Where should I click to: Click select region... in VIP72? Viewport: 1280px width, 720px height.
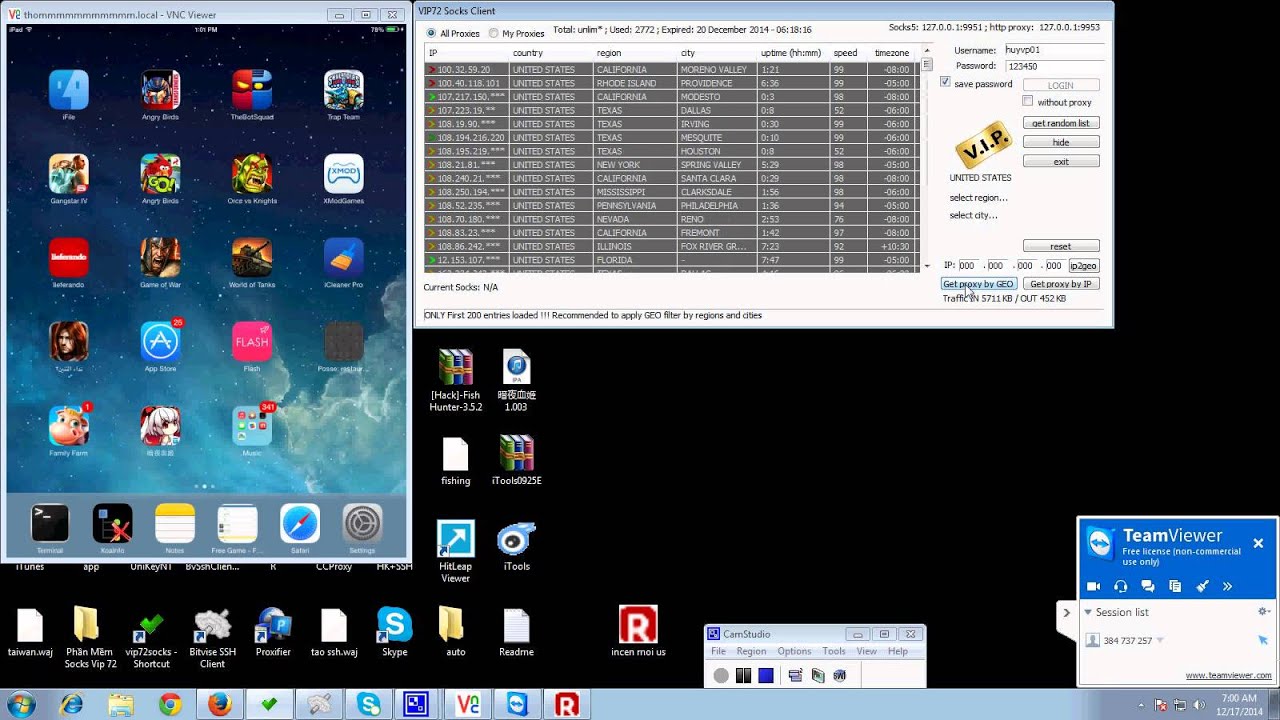point(978,197)
